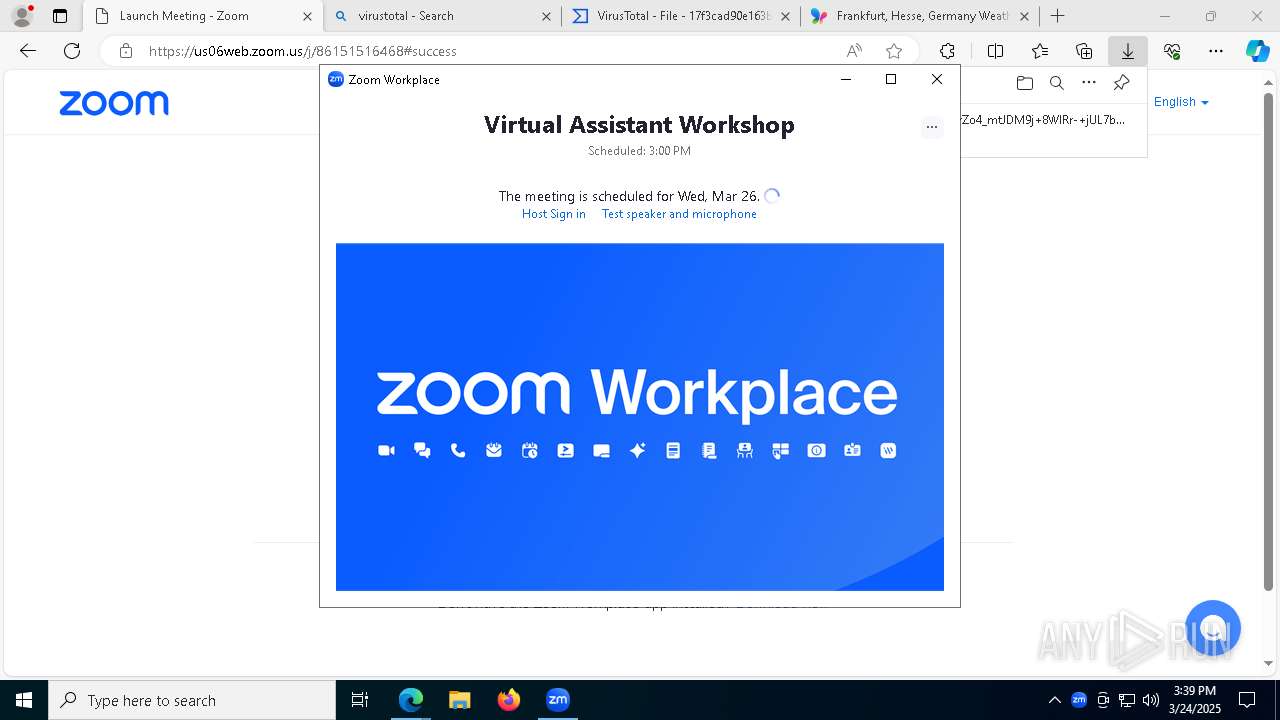The image size is (1280, 720).
Task: Go back in the browser
Action: [28, 51]
